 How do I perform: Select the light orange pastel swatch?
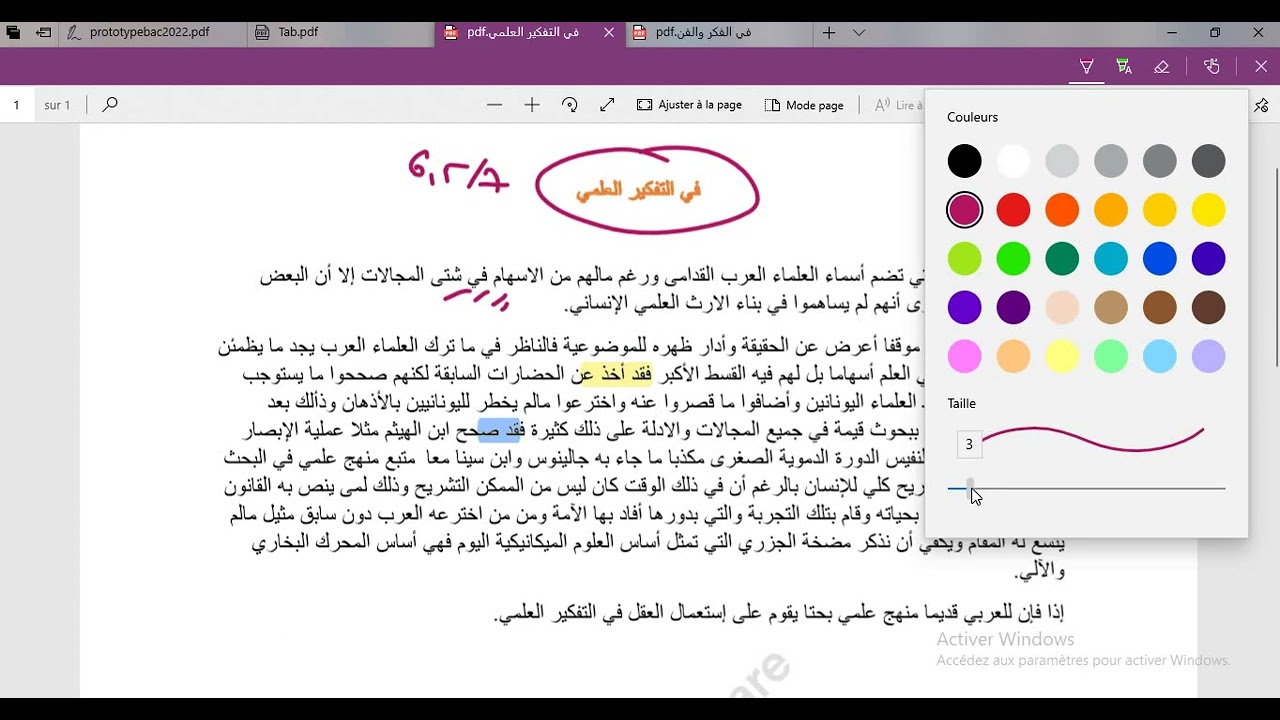[1013, 356]
